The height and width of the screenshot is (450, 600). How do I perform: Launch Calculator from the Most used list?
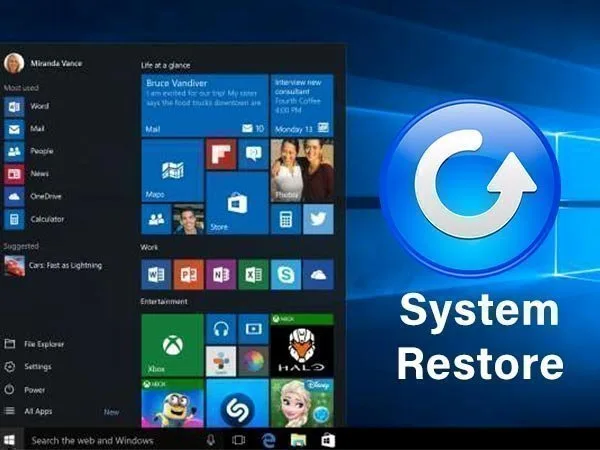click(34, 219)
